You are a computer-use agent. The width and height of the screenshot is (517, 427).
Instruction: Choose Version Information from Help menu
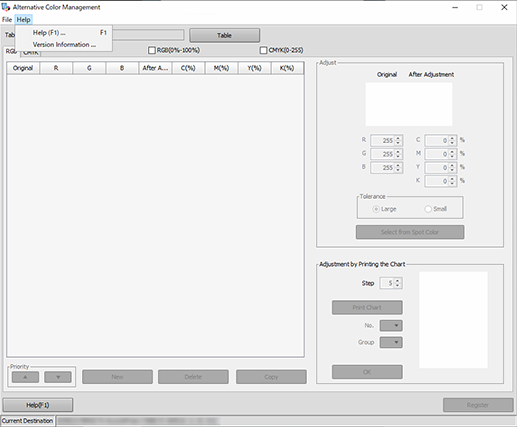(x=64, y=45)
